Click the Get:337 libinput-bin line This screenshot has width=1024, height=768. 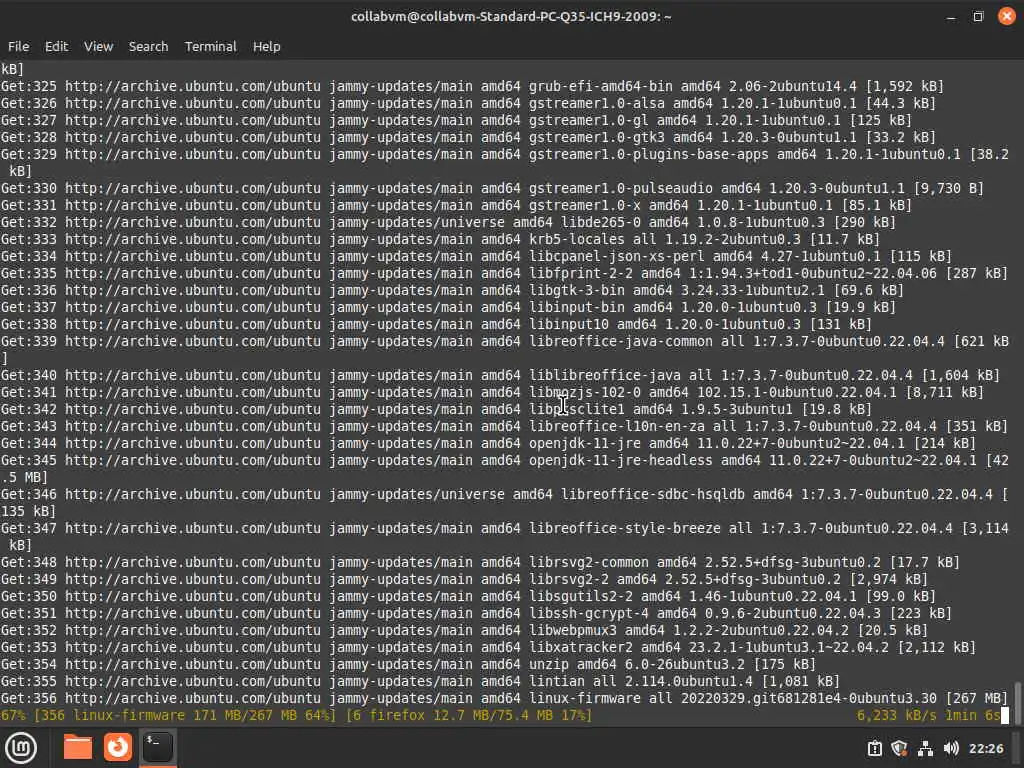pos(448,307)
